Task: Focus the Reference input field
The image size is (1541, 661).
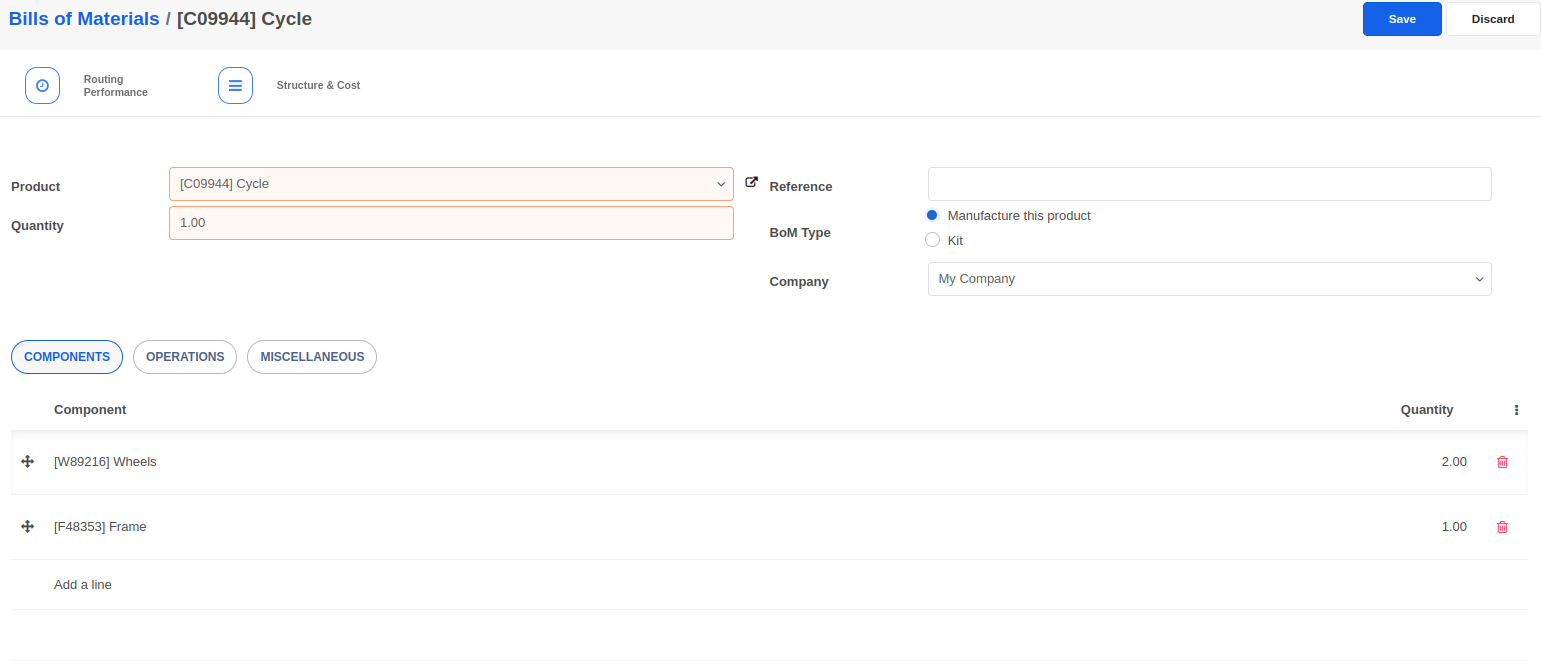Action: coord(1209,184)
